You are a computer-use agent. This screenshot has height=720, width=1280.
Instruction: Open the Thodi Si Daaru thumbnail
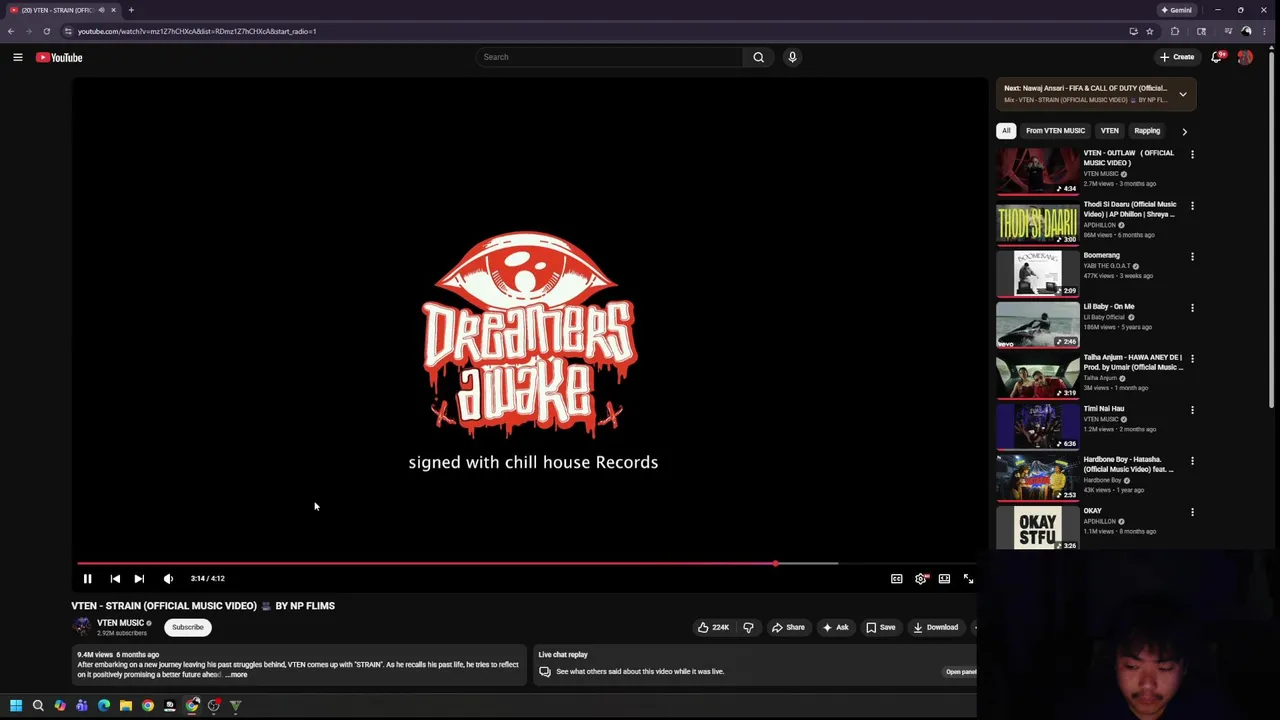click(1038, 222)
